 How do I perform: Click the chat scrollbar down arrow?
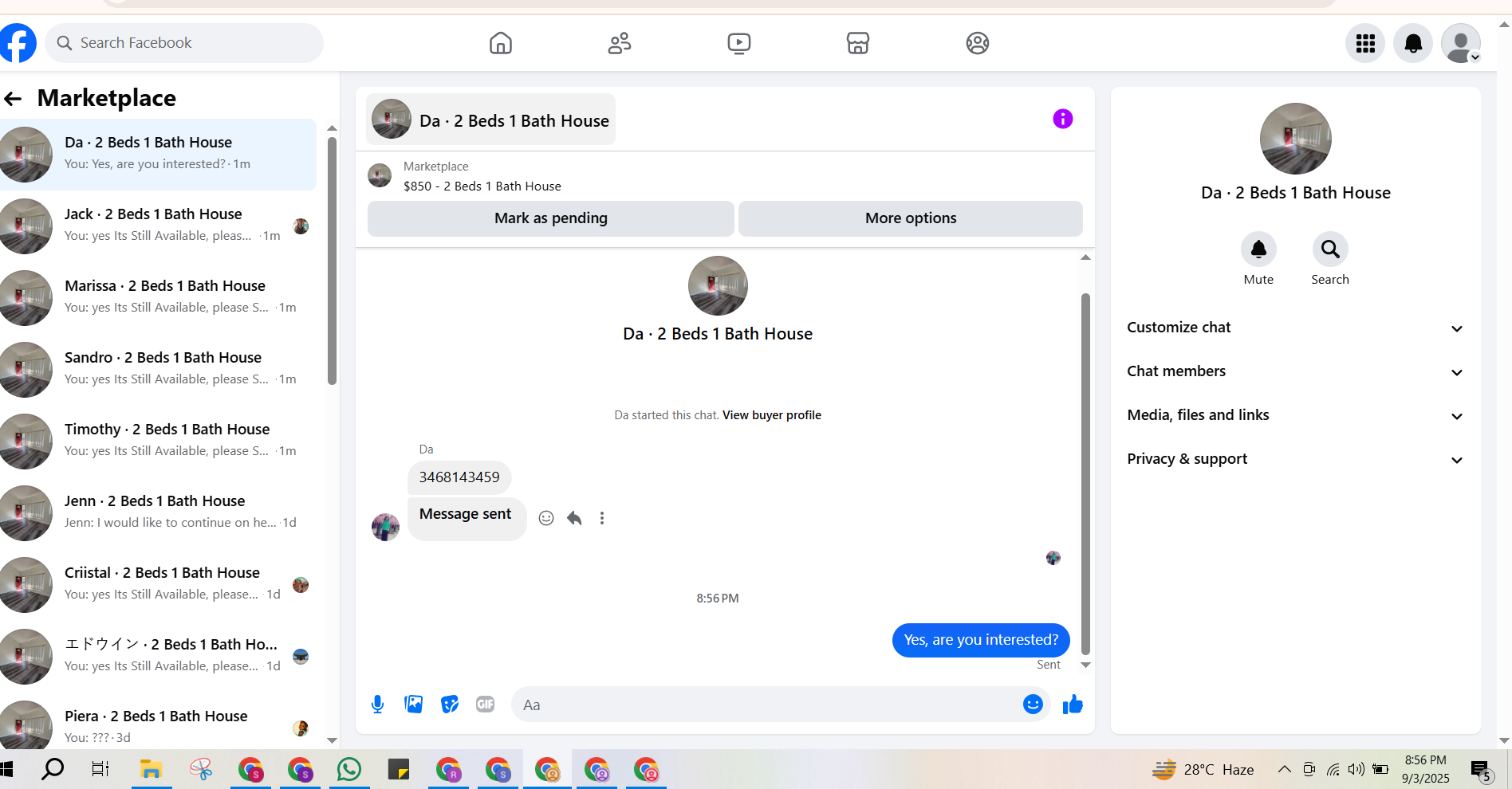(1085, 665)
